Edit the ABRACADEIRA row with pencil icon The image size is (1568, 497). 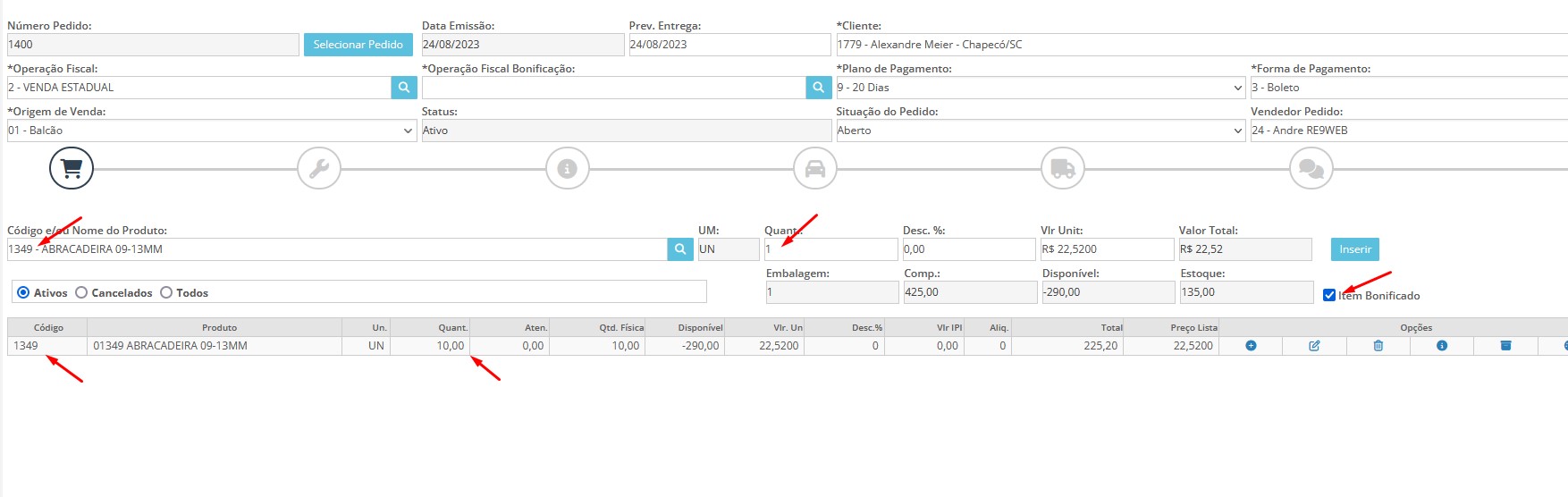pyautogui.click(x=1314, y=346)
